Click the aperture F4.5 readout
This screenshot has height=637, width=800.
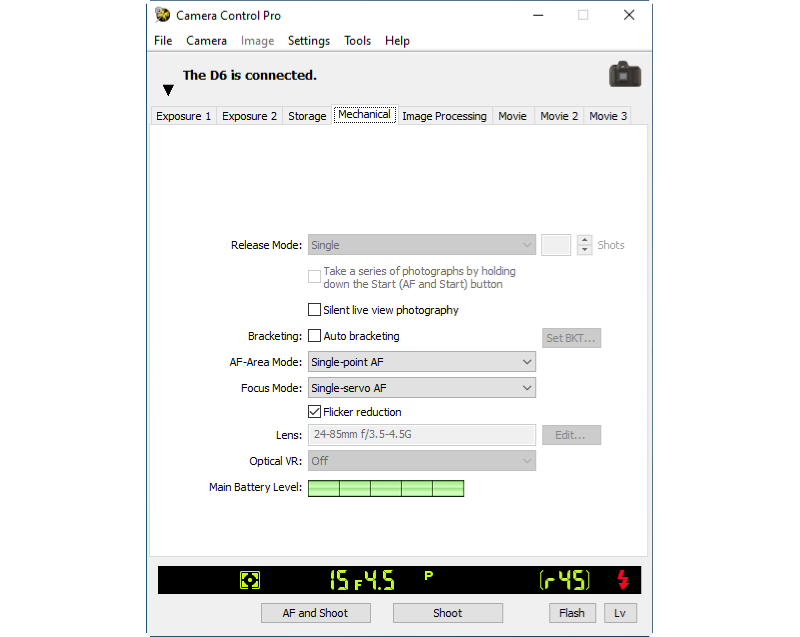coord(374,580)
